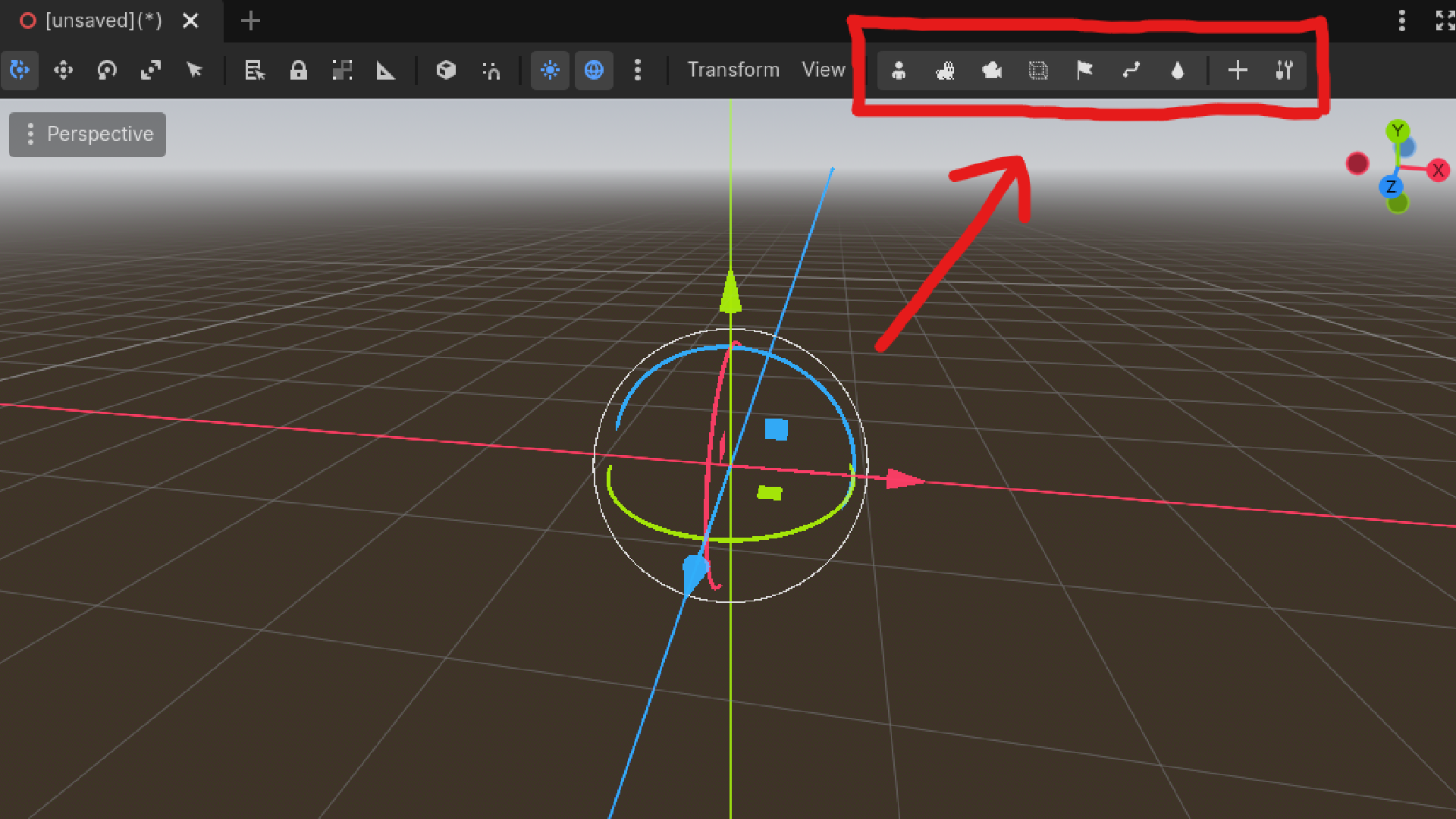Click the blue Z axis on orientation gizmo

pos(1391,187)
